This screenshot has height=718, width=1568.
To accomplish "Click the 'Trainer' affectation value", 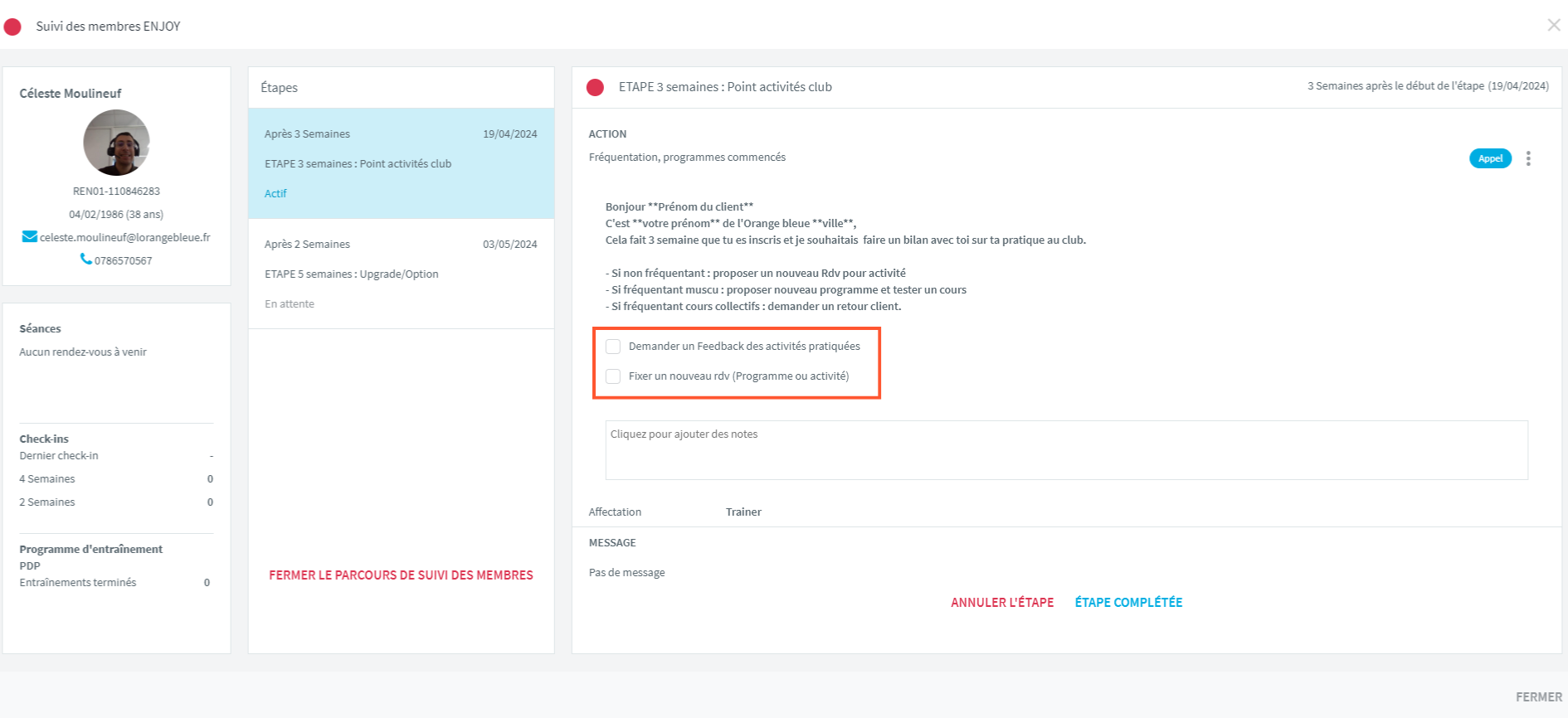I will click(743, 512).
